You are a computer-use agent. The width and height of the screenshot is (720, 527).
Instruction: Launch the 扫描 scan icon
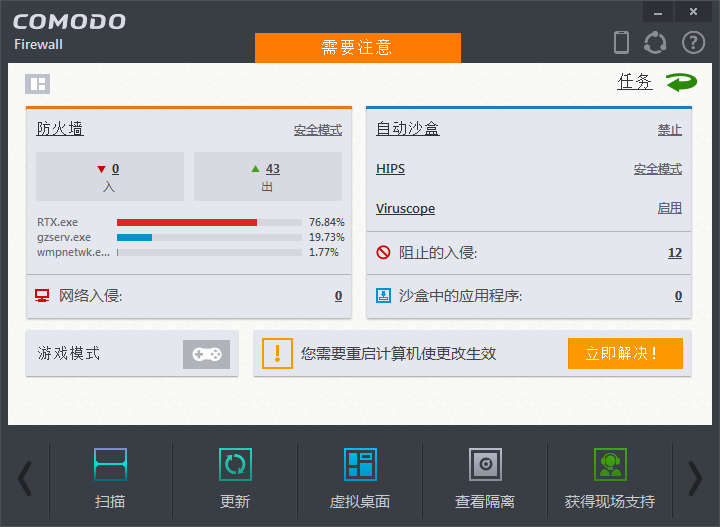110,465
